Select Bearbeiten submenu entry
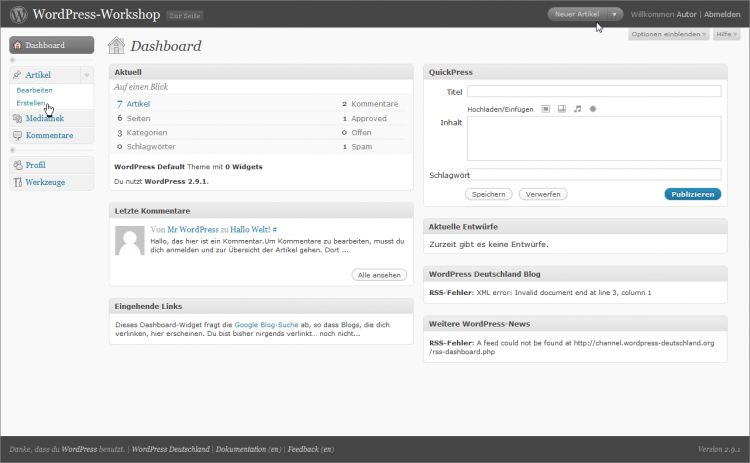Image resolution: width=750 pixels, height=463 pixels. 34,90
